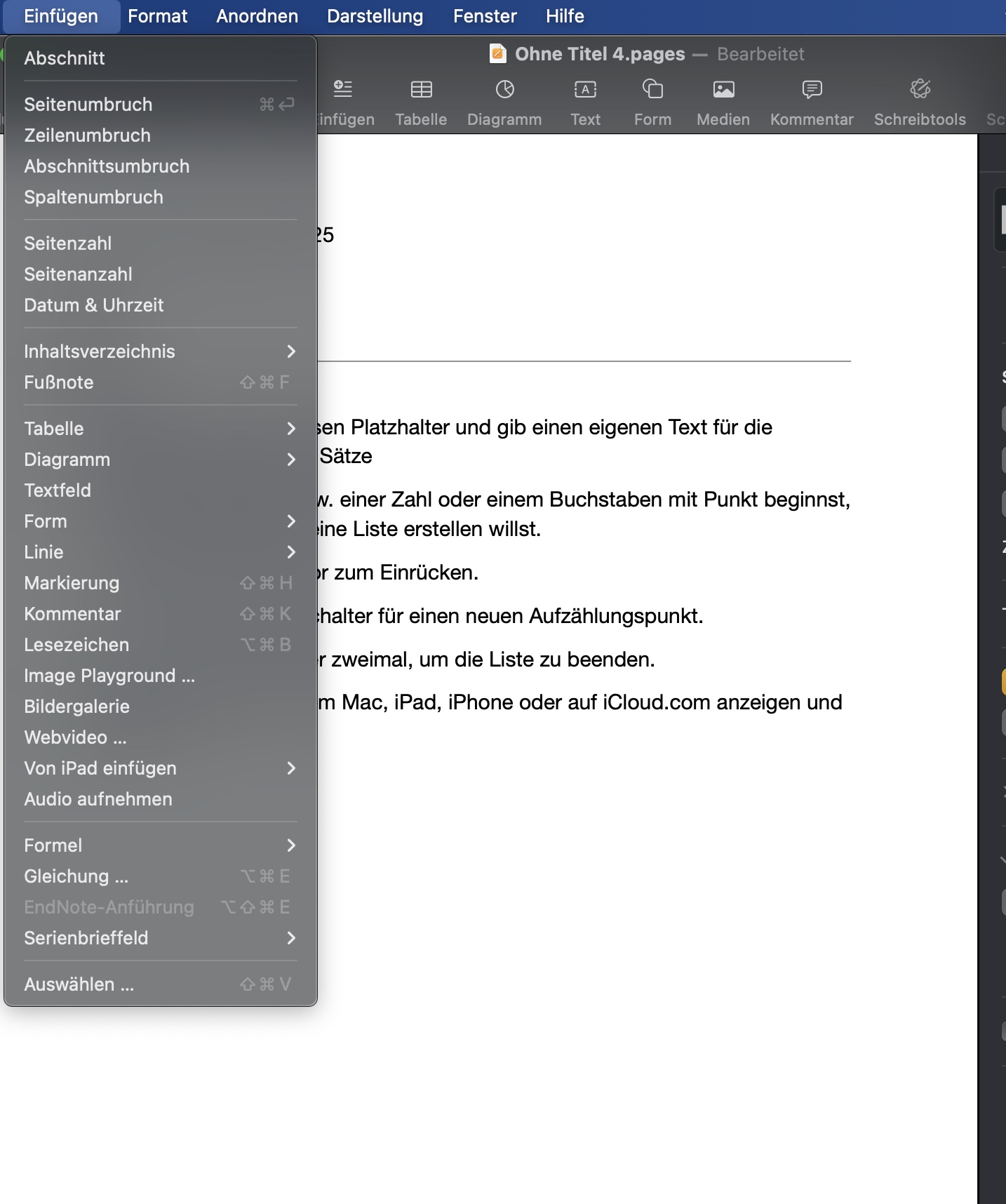1006x1204 pixels.
Task: Select Audio aufnehmen
Action: coord(161,799)
